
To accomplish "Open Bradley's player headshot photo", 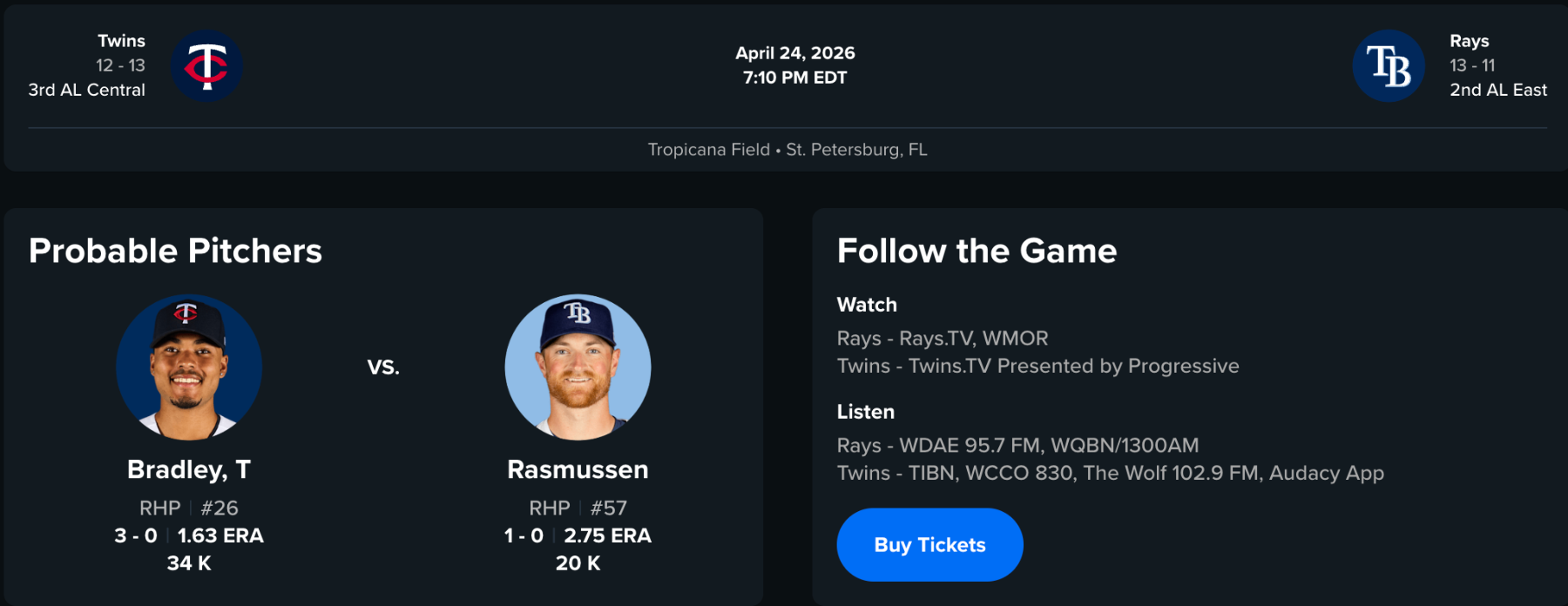I will click(189, 367).
